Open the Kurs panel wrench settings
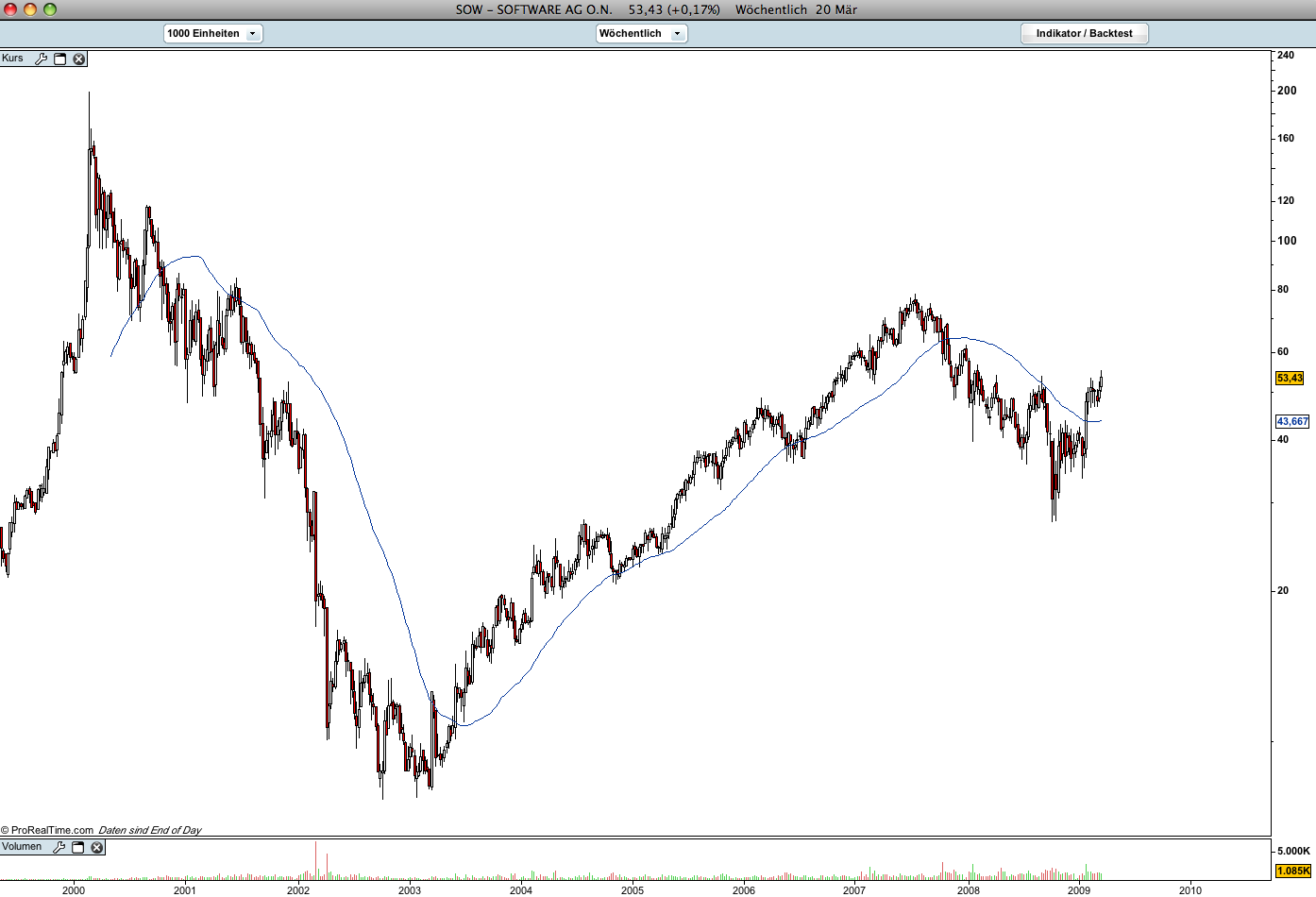The image size is (1316, 897). [x=41, y=59]
